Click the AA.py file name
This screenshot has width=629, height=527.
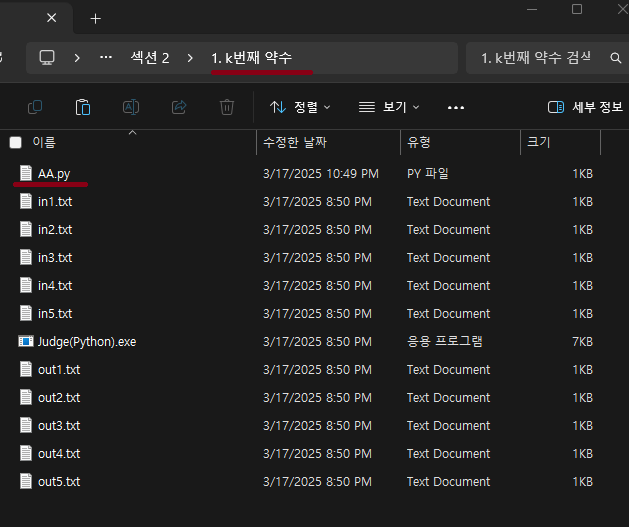coord(54,174)
